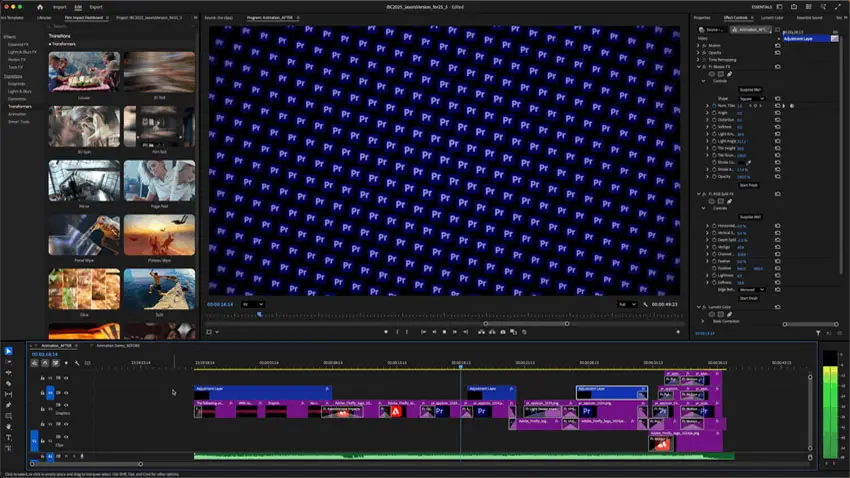Click the Mosaic FX ellipse mask icon
850x478 pixels.
point(712,74)
